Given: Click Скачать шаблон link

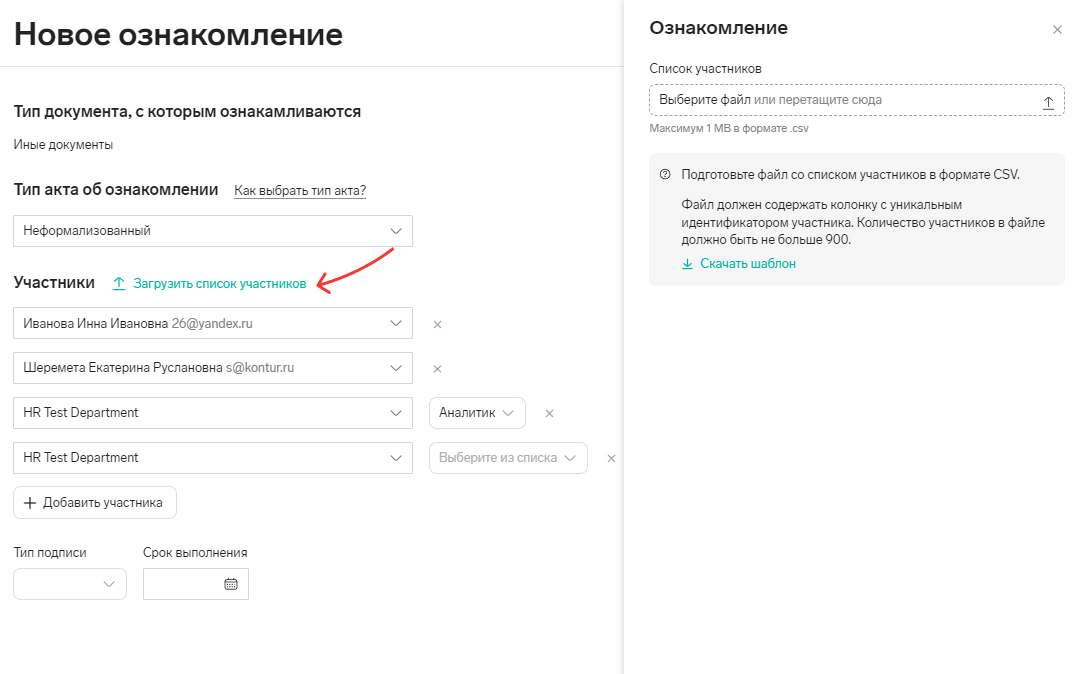Looking at the screenshot, I should point(748,263).
